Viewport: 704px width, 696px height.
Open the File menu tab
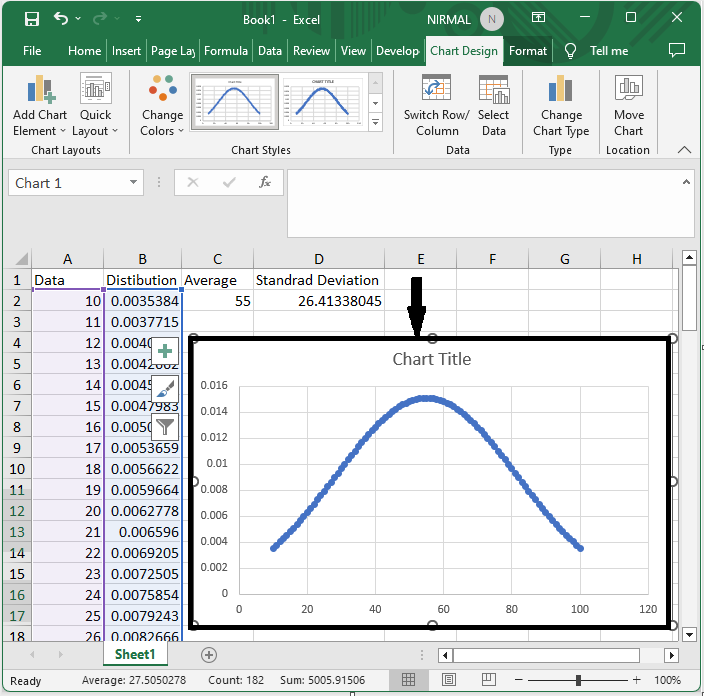click(32, 51)
